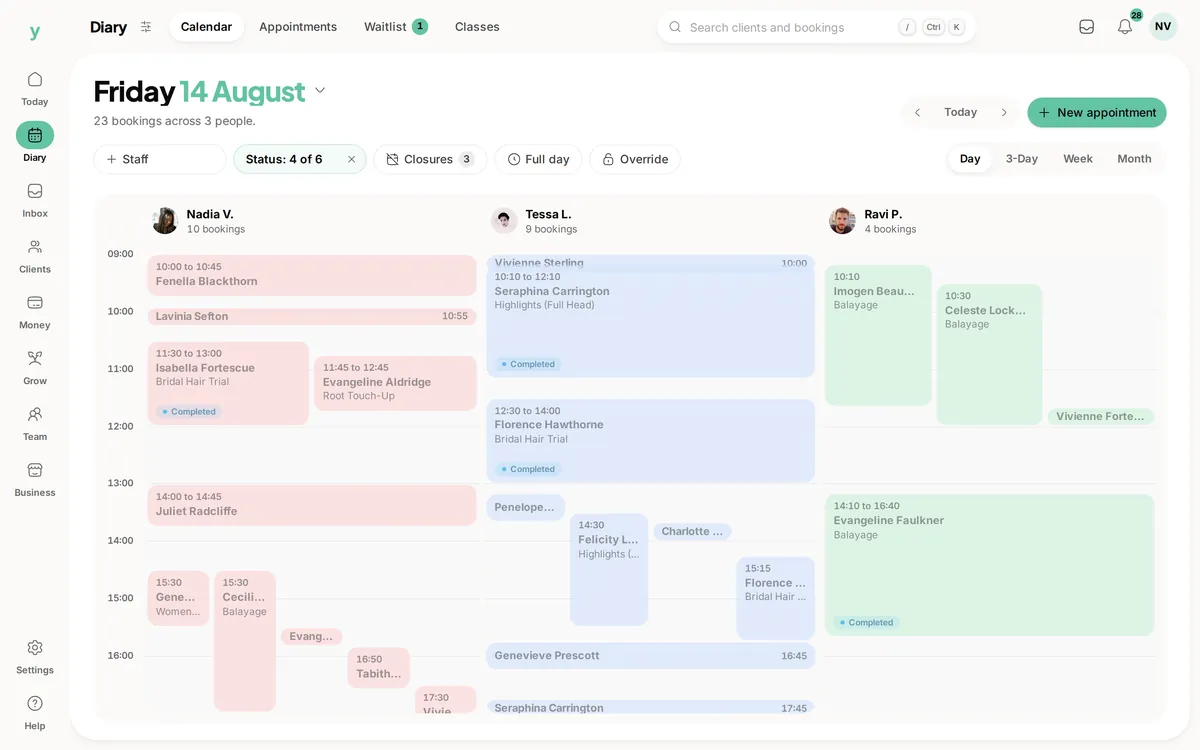Open Florence Hawthorne's 12:30 Bridal Hair Trial
Image resolution: width=1200 pixels, height=750 pixels.
pyautogui.click(x=651, y=441)
